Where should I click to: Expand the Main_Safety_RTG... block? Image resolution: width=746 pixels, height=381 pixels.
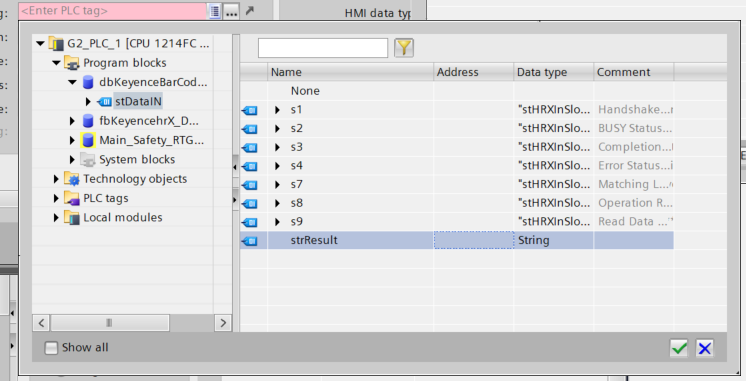[x=72, y=140]
